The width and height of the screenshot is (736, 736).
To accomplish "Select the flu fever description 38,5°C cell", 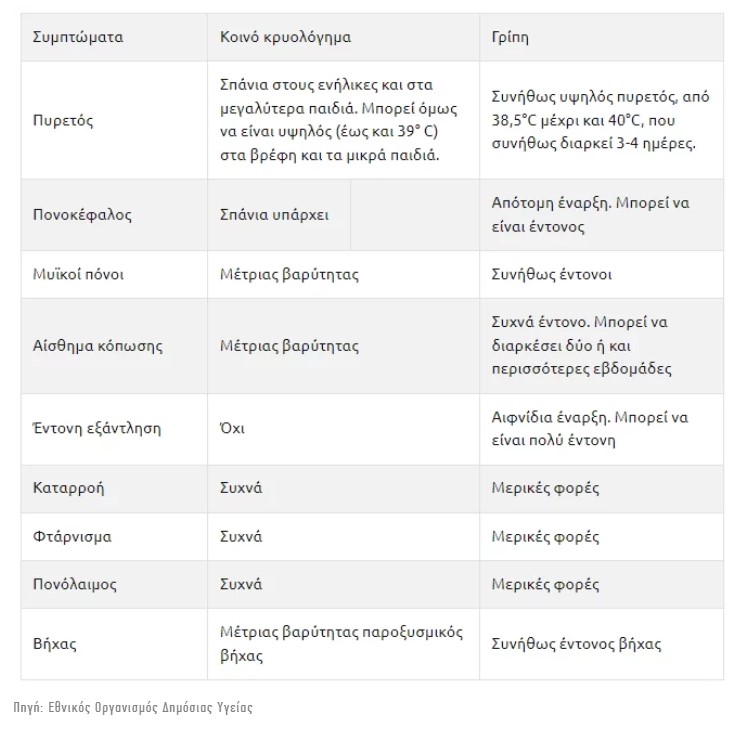I will click(x=600, y=120).
